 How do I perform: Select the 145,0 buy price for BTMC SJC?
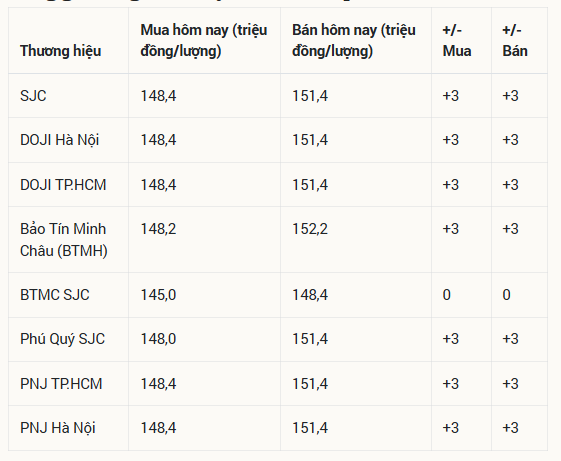158,295
